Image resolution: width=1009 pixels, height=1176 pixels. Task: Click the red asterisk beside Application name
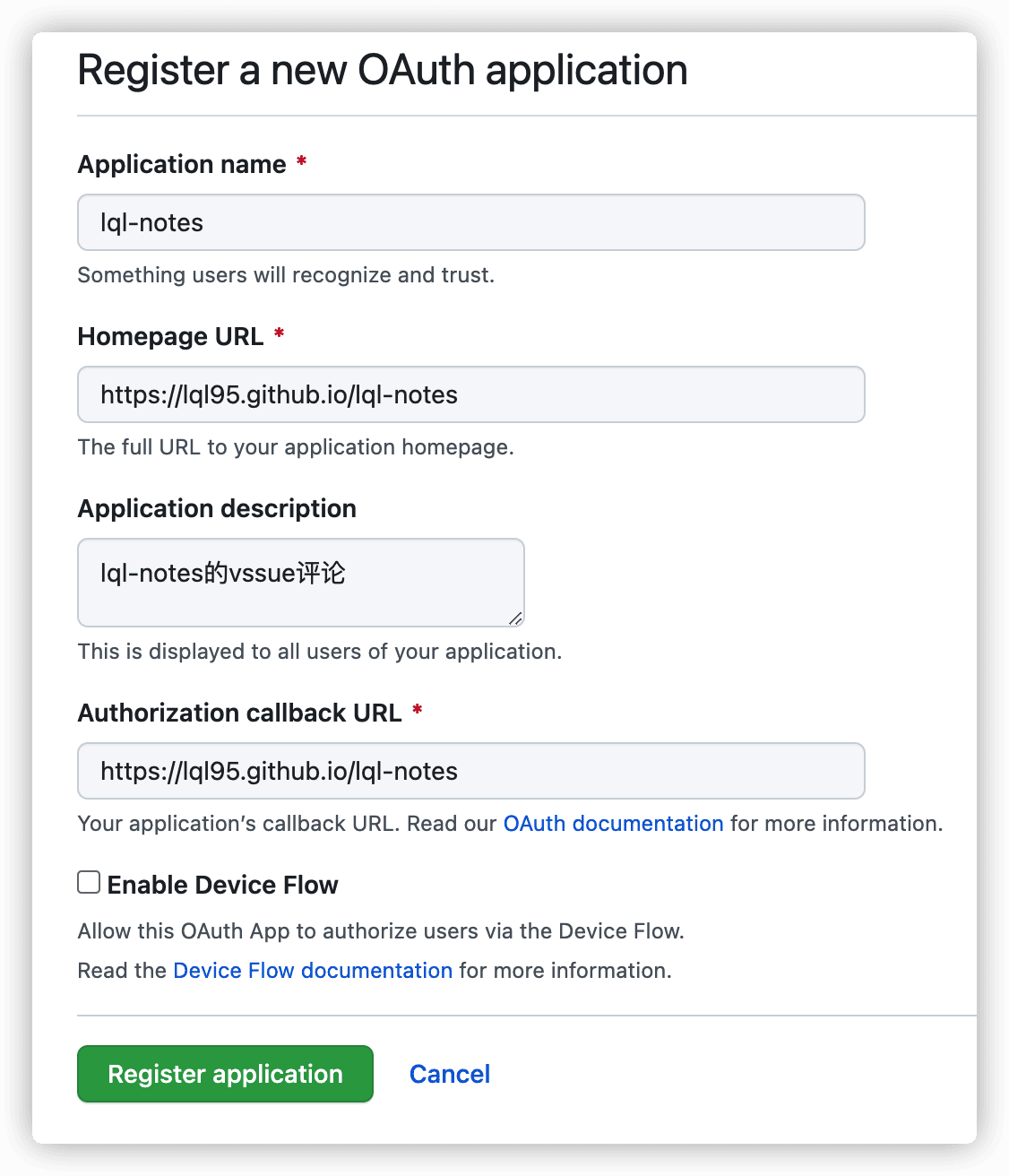tap(302, 162)
